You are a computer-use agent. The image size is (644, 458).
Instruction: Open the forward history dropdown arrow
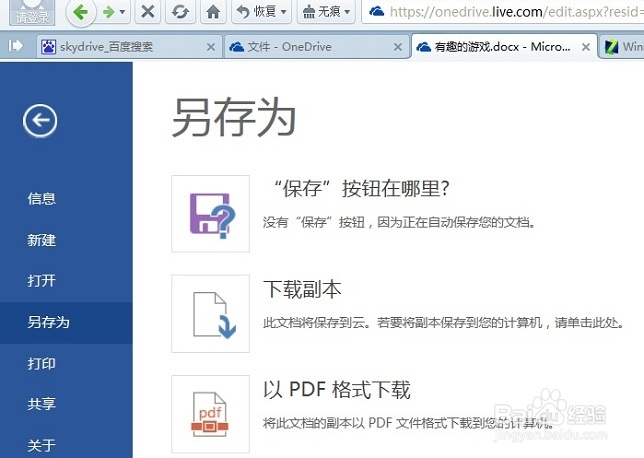coord(122,12)
